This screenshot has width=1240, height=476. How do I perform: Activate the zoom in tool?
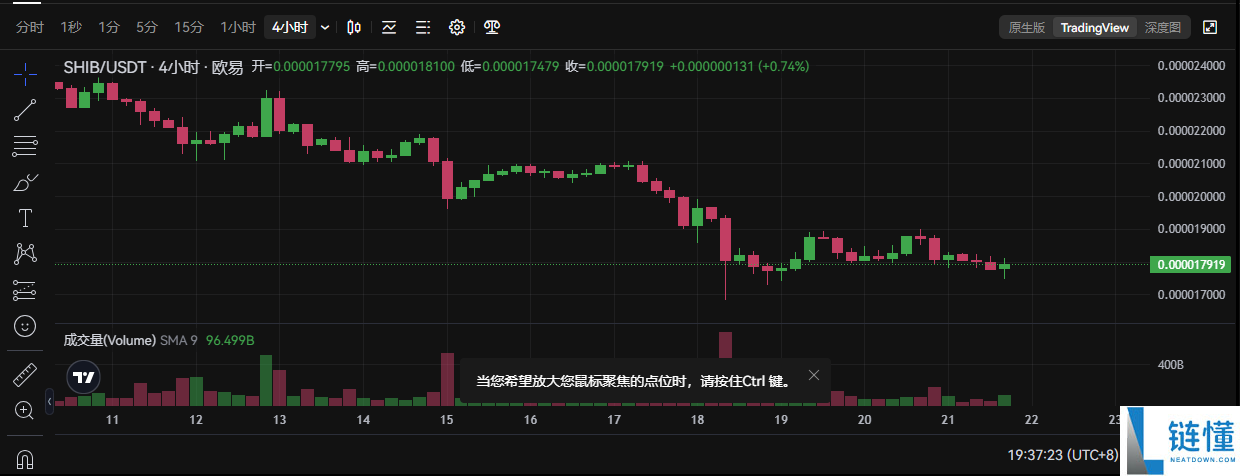25,410
